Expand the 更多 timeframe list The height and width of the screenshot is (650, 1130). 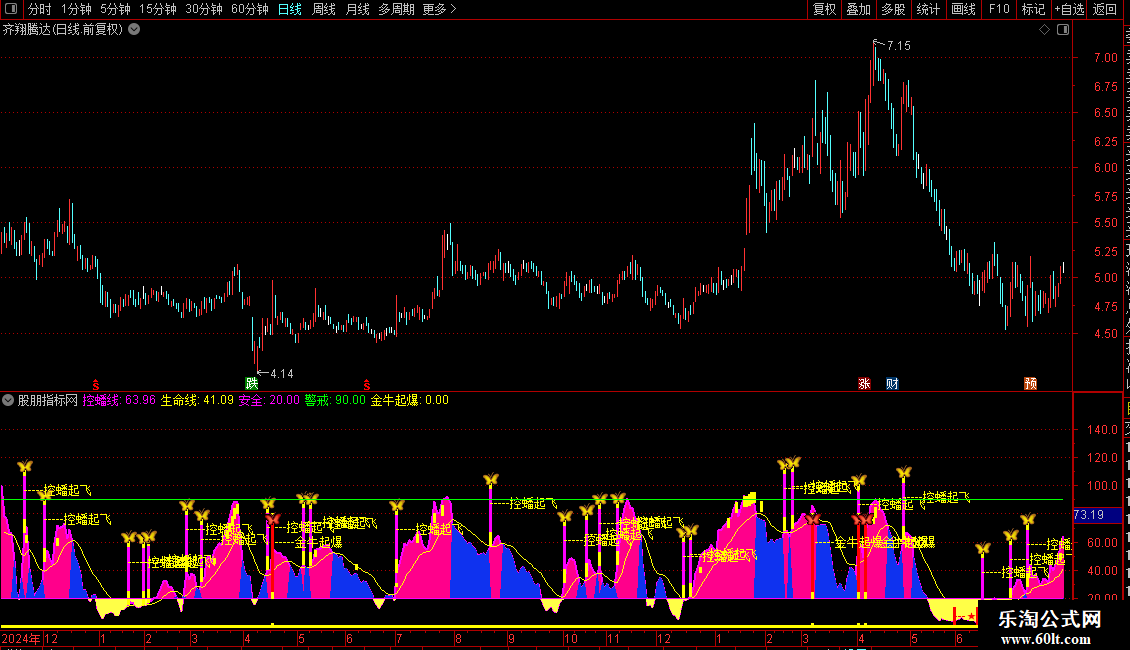pyautogui.click(x=440, y=9)
